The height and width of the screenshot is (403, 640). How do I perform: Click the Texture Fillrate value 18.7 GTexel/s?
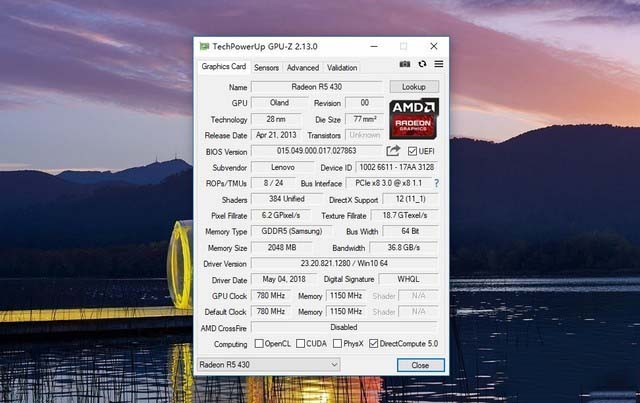click(405, 215)
